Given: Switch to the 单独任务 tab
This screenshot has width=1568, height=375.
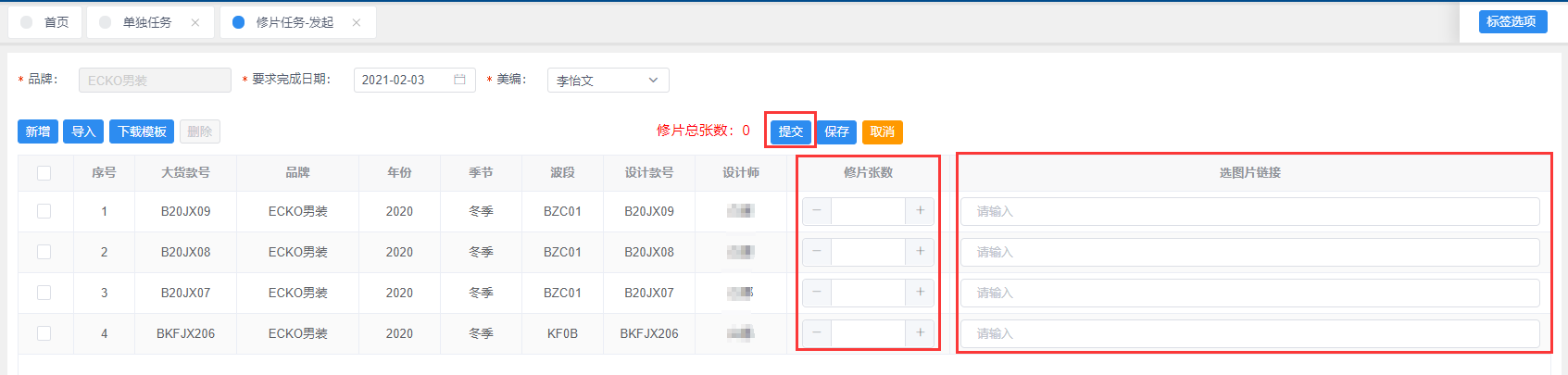Looking at the screenshot, I should click(x=146, y=22).
